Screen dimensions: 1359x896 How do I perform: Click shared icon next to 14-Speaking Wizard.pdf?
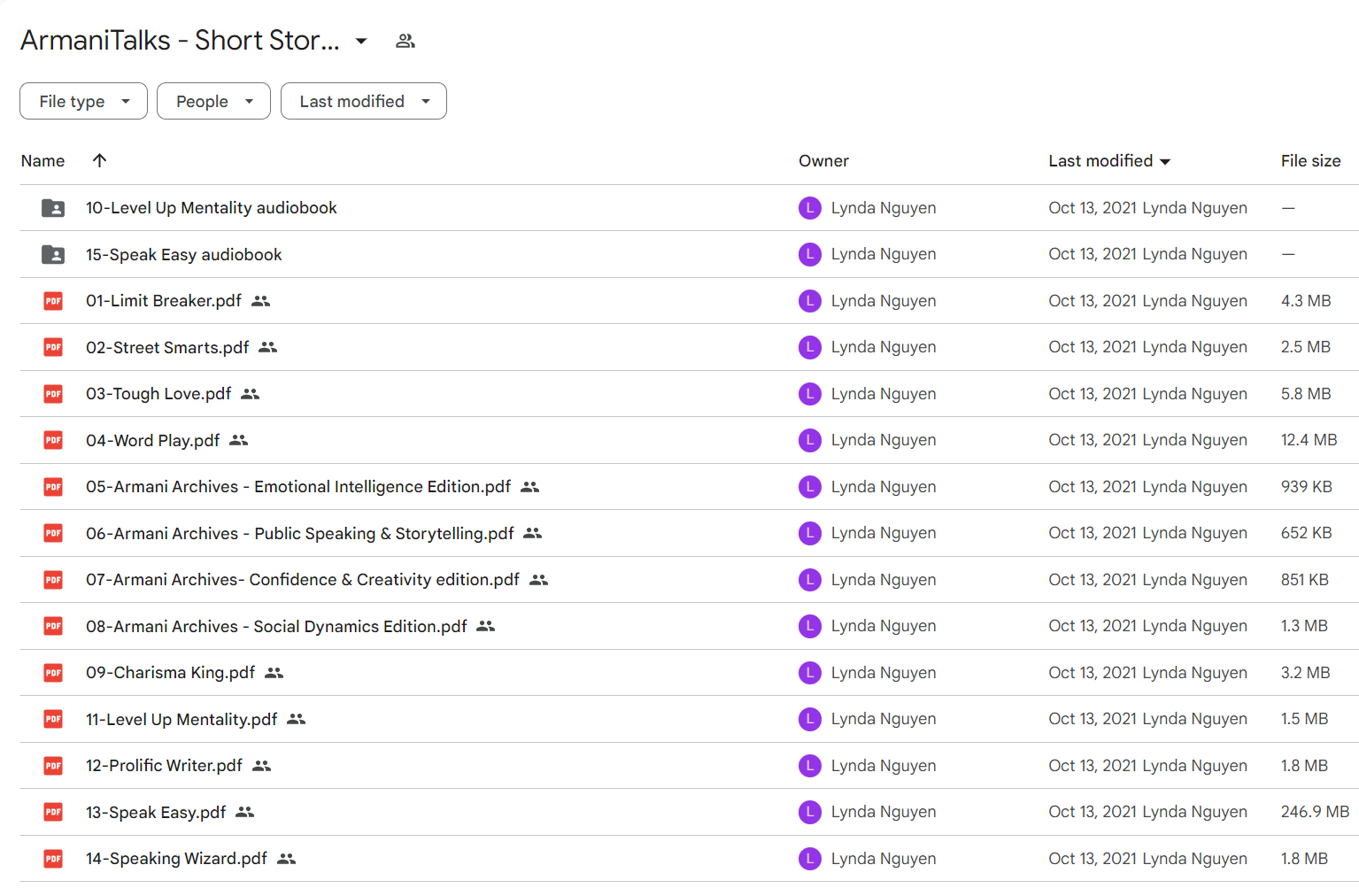[x=287, y=859]
